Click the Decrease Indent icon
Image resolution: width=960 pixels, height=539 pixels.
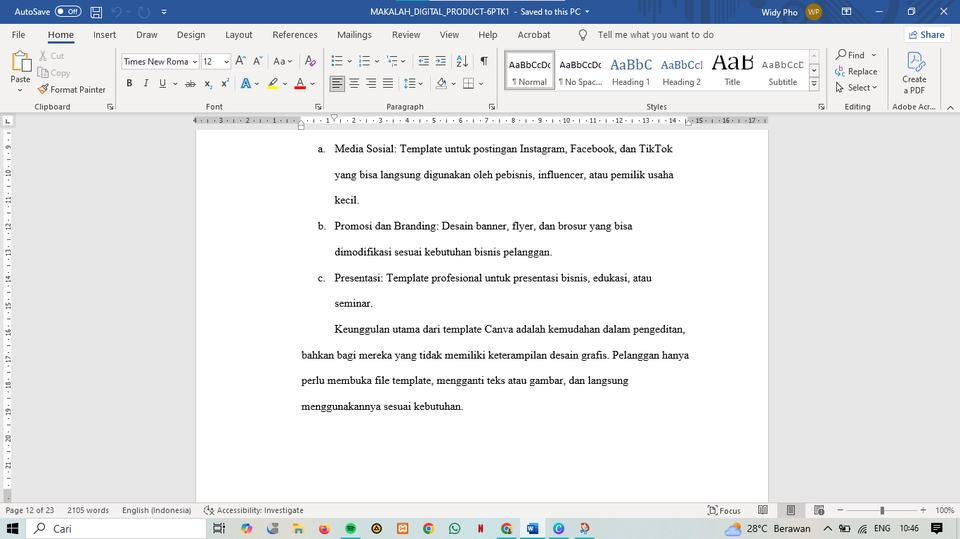point(423,61)
